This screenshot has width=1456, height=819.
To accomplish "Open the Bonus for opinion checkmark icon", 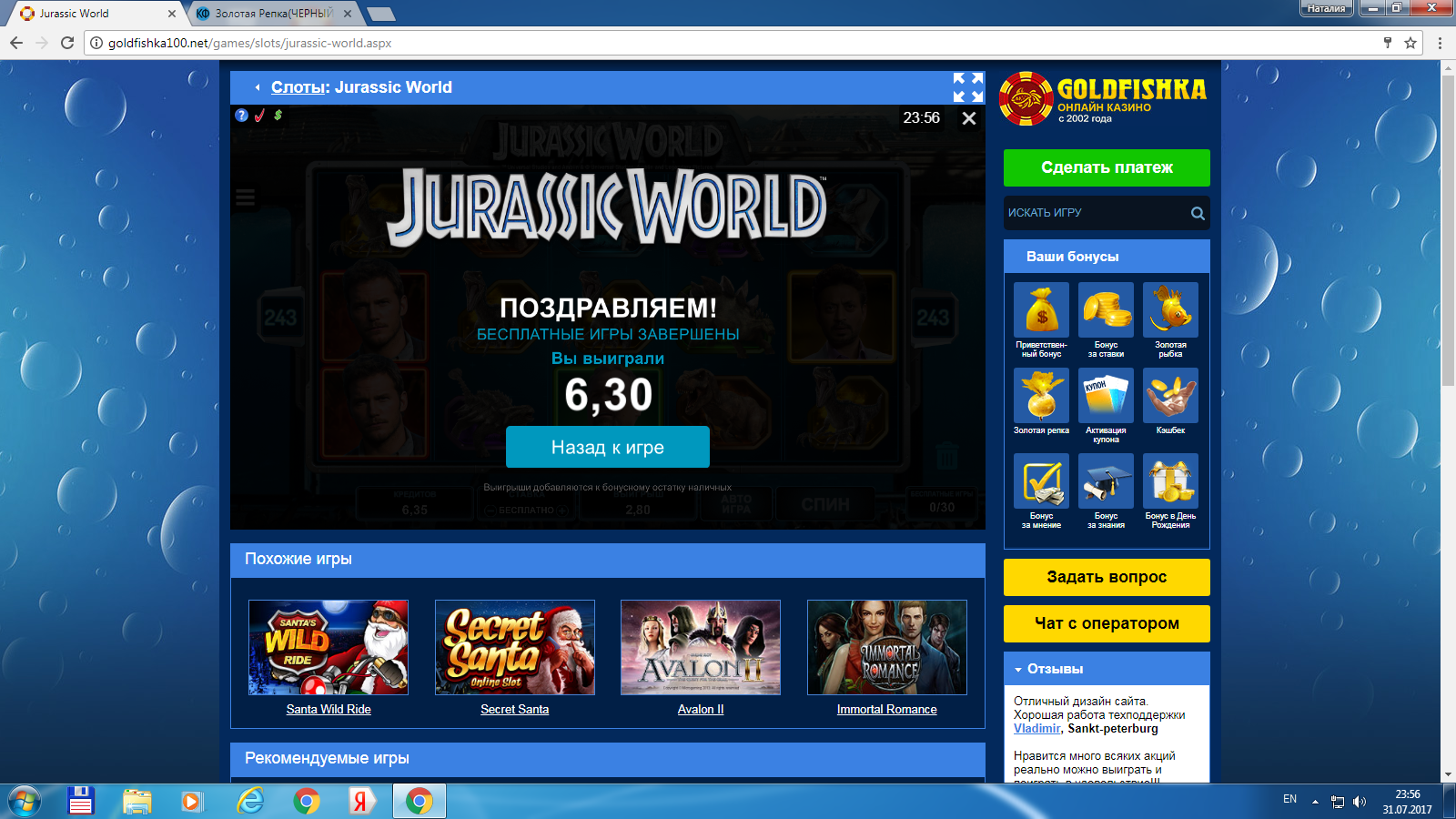I will [1041, 481].
